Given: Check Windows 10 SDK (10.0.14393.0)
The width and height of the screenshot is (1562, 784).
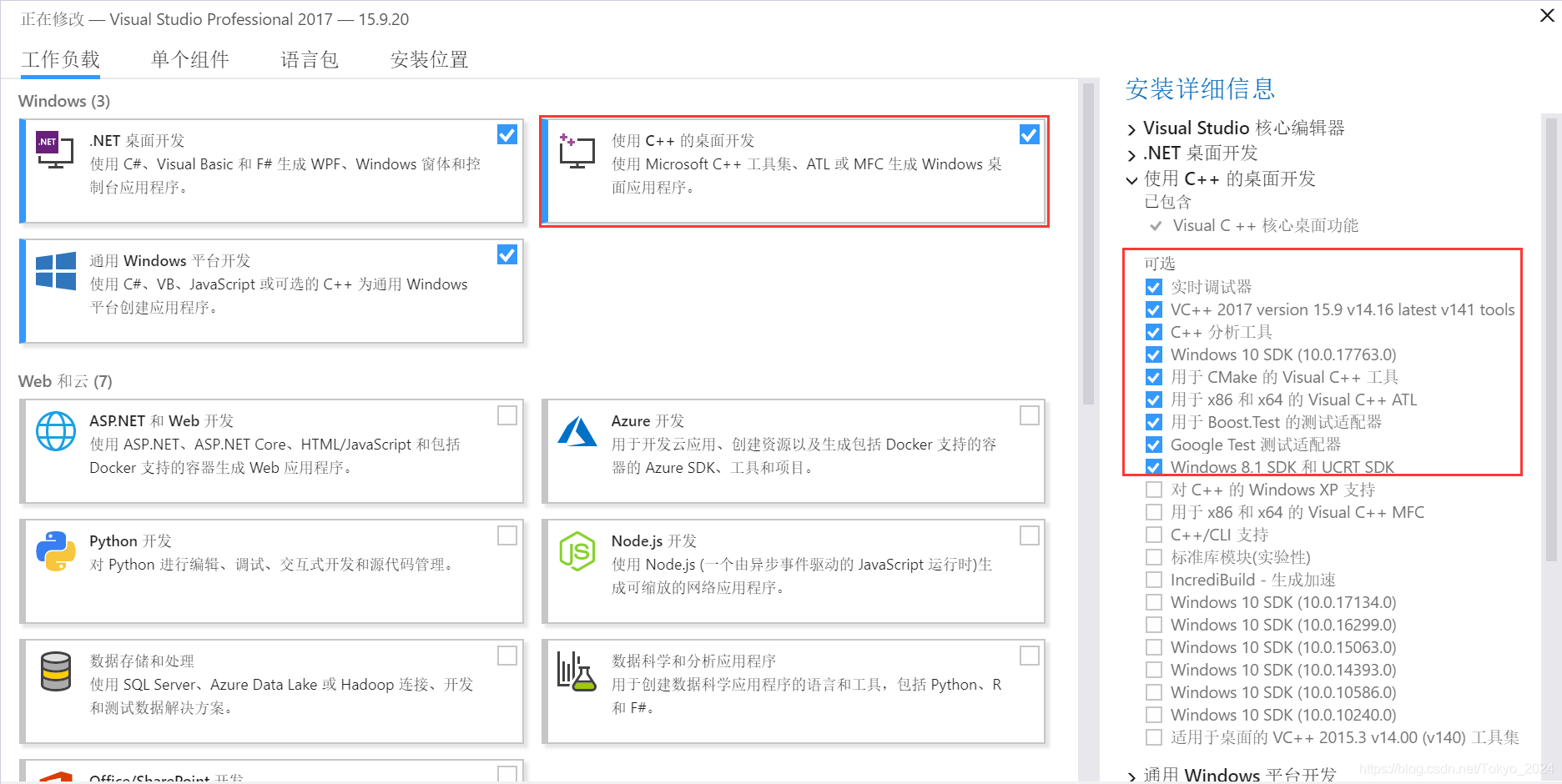Looking at the screenshot, I should (1154, 670).
